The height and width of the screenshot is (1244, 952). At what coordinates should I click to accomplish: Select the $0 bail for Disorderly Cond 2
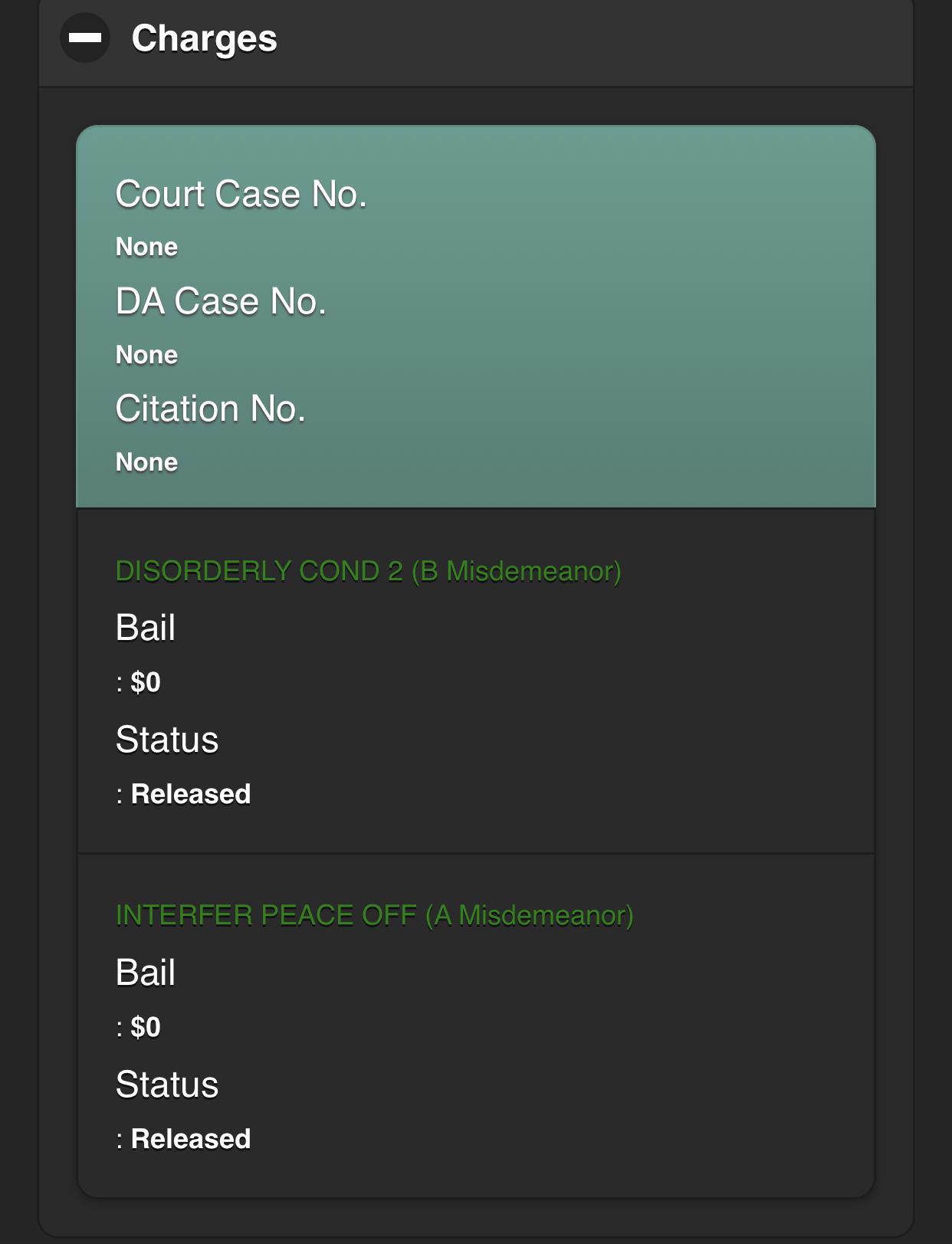pos(145,682)
